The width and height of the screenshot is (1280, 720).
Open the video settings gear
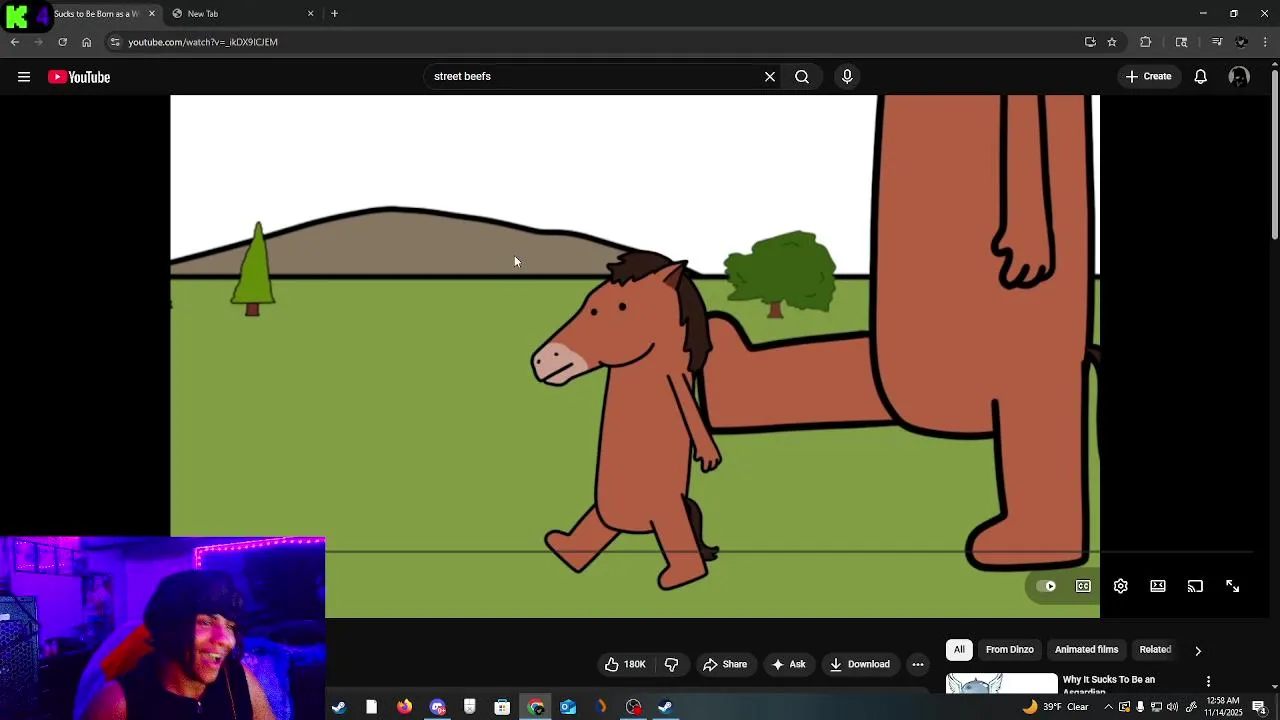(1121, 586)
